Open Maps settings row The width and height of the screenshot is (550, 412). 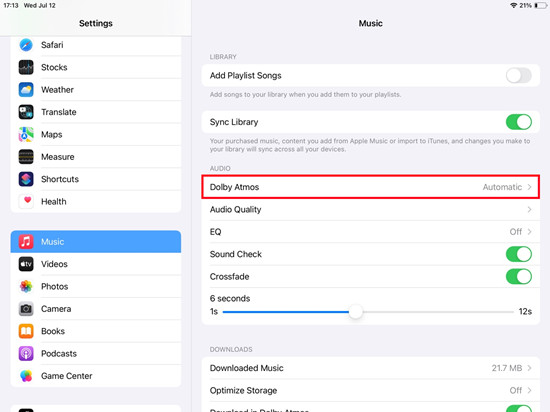coord(96,134)
